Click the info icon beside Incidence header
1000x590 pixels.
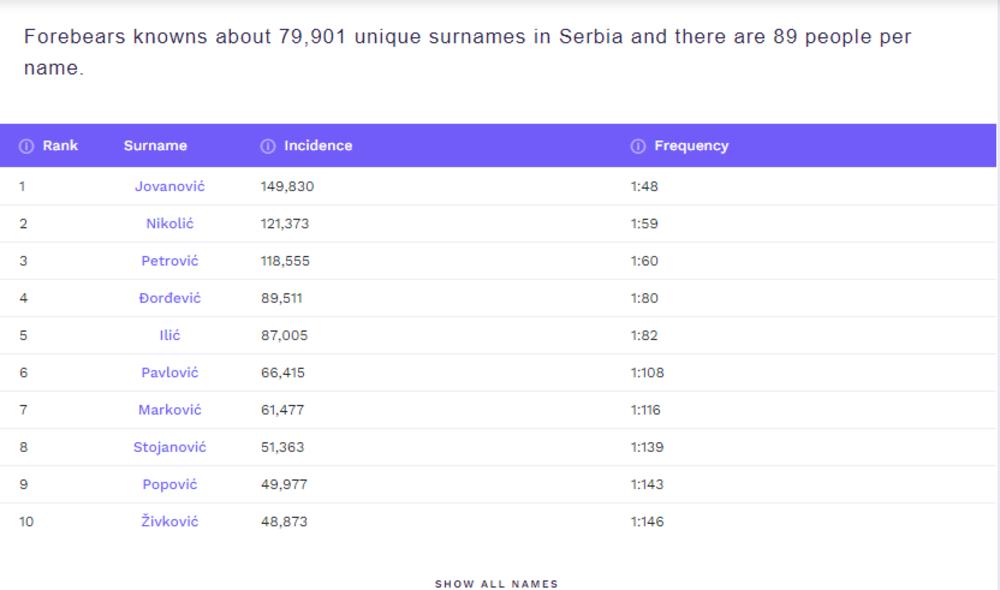[268, 146]
